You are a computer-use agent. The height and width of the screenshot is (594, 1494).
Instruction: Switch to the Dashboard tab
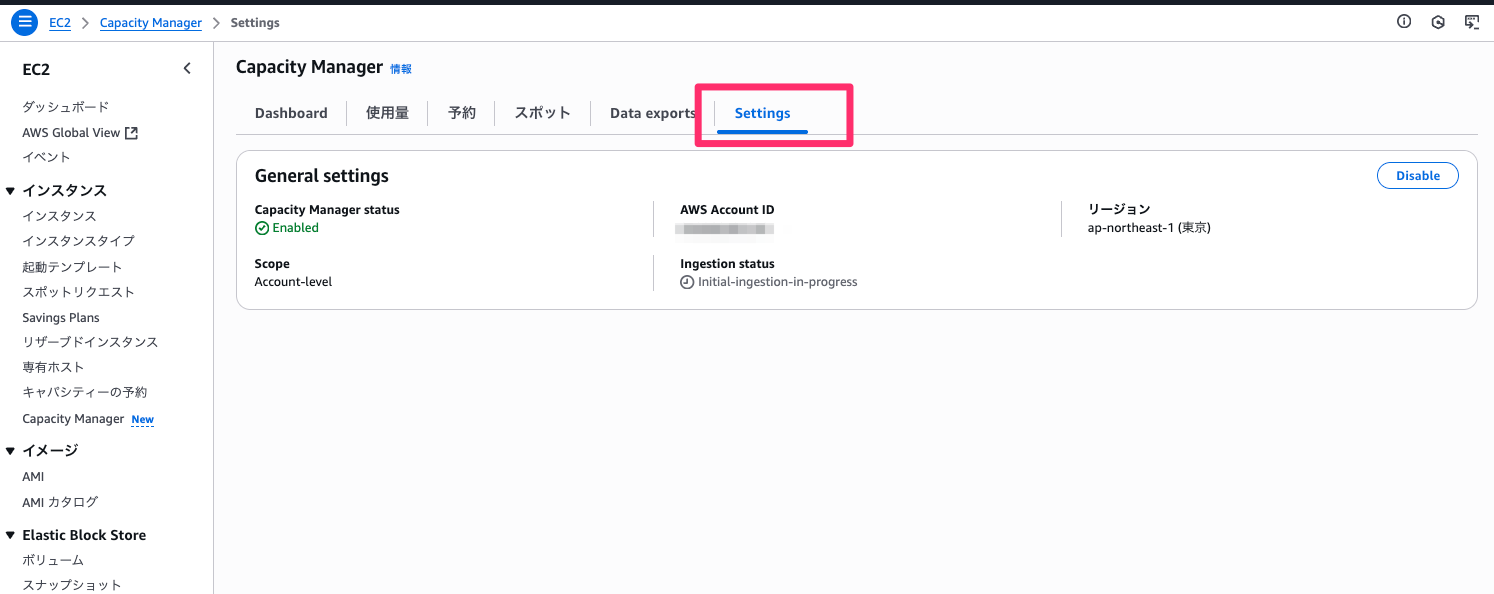291,113
